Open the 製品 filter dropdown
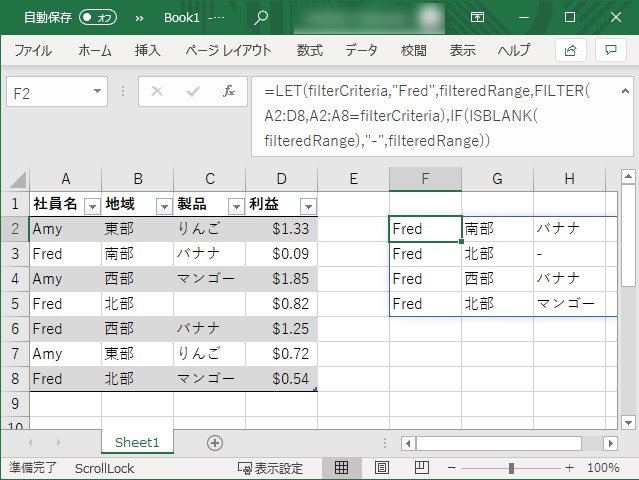Screen dimensions: 639x480 tap(236, 206)
